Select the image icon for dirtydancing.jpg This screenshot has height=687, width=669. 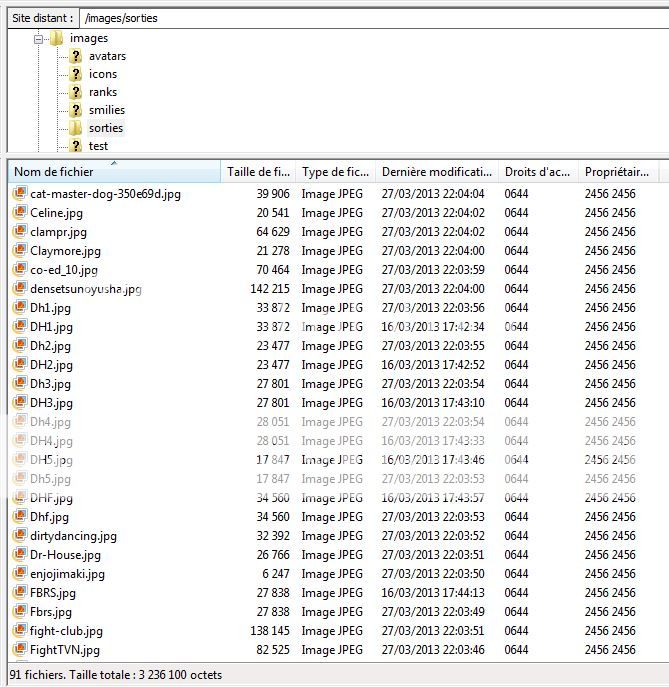tap(19, 536)
